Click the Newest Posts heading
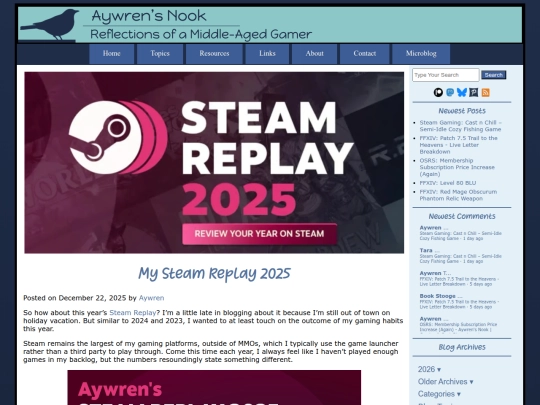The height and width of the screenshot is (405, 540). click(x=462, y=111)
